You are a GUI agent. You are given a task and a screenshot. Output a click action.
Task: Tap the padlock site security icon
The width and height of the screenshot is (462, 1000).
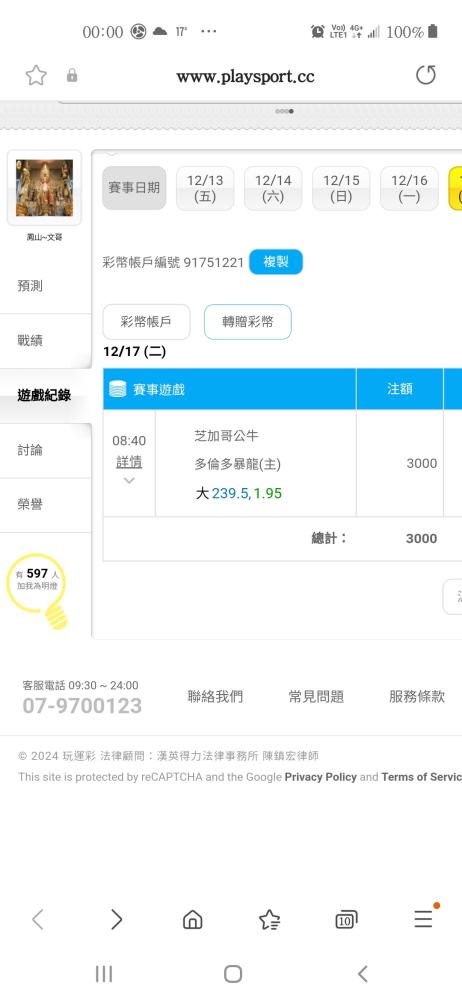[x=72, y=76]
